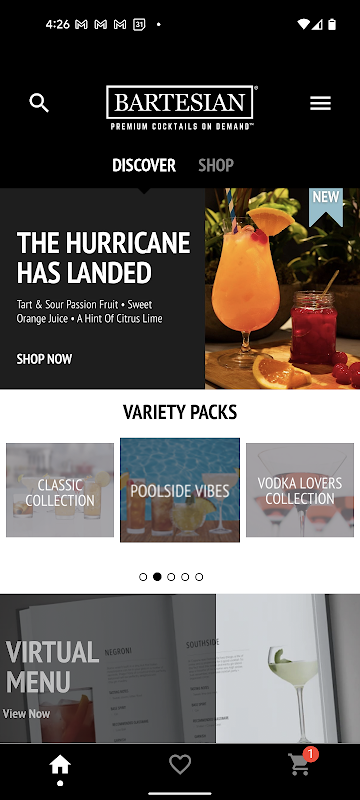
Task: Tap the NEW ribbon badge
Action: 326,207
